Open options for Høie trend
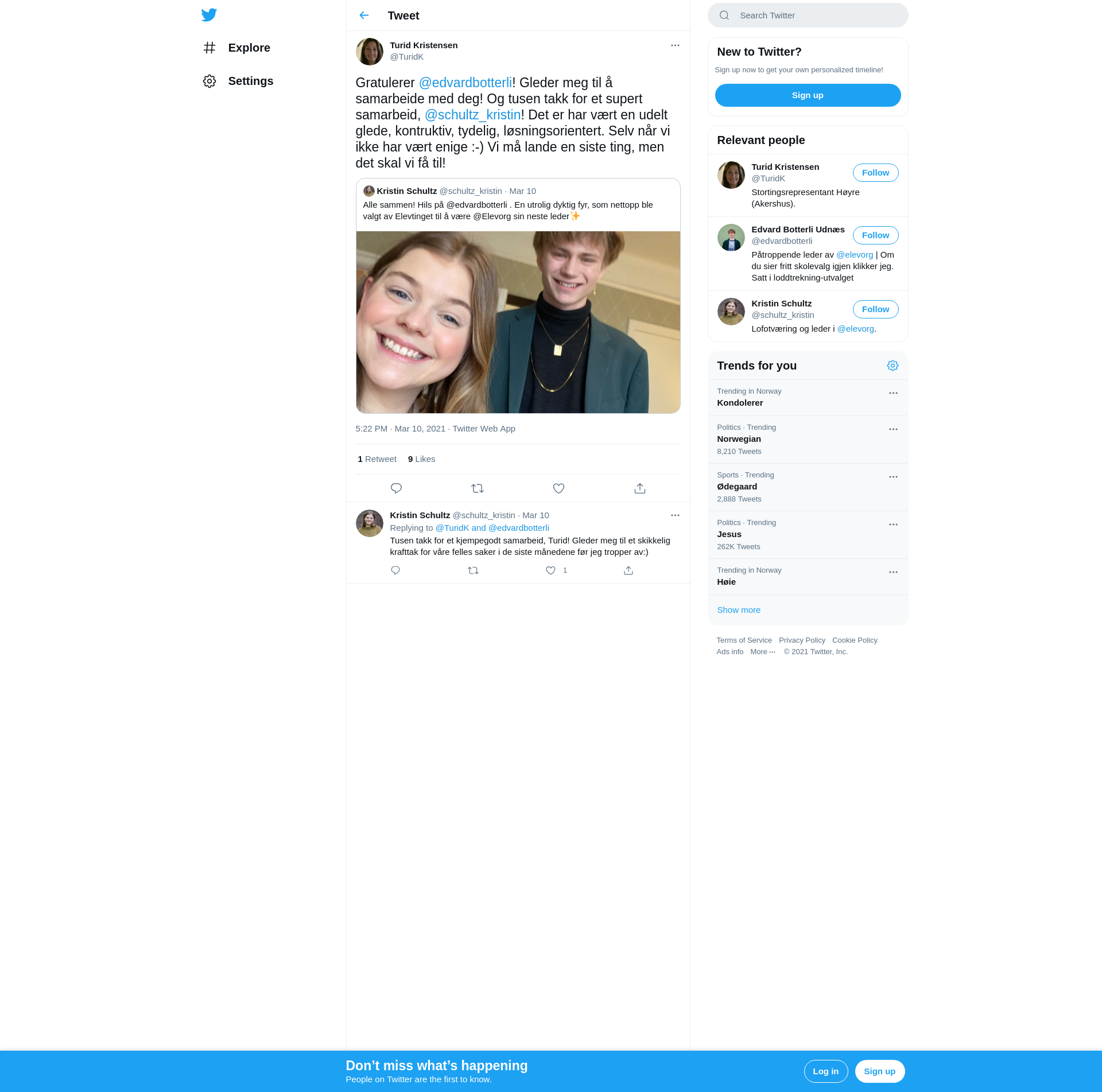 point(893,572)
